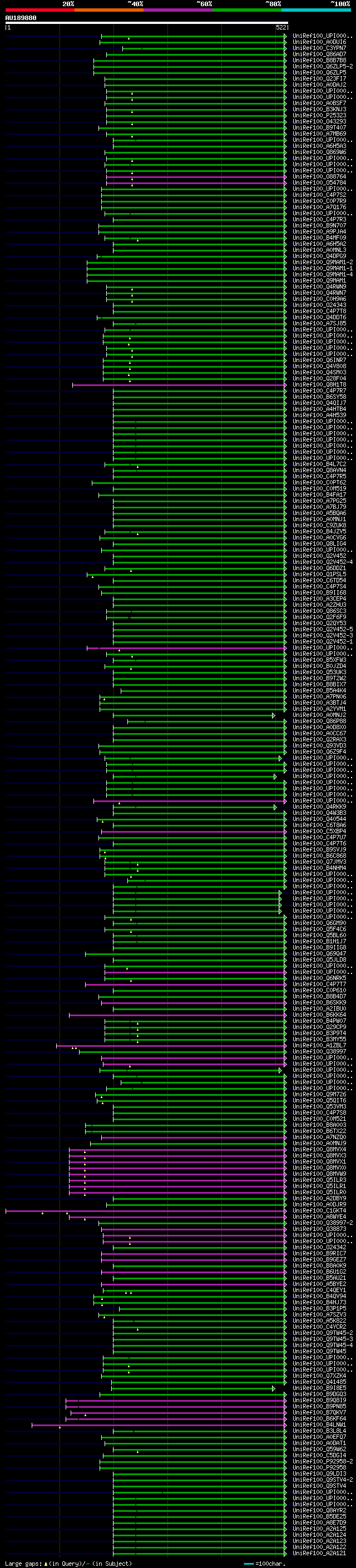
Task: Open hit UniRef100_A7NZQ0
Action: pos(319,1137)
